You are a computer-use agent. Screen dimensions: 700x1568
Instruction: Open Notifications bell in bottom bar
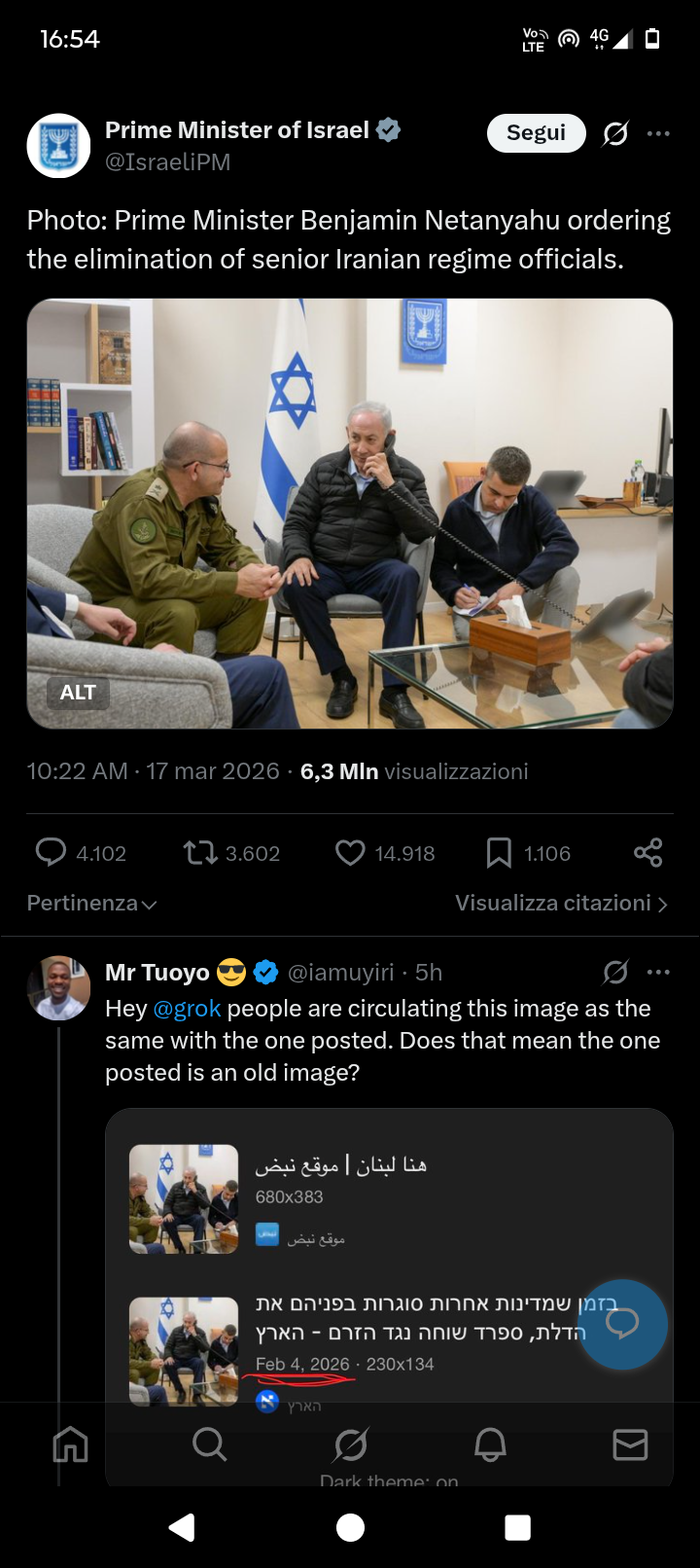pyautogui.click(x=490, y=1445)
